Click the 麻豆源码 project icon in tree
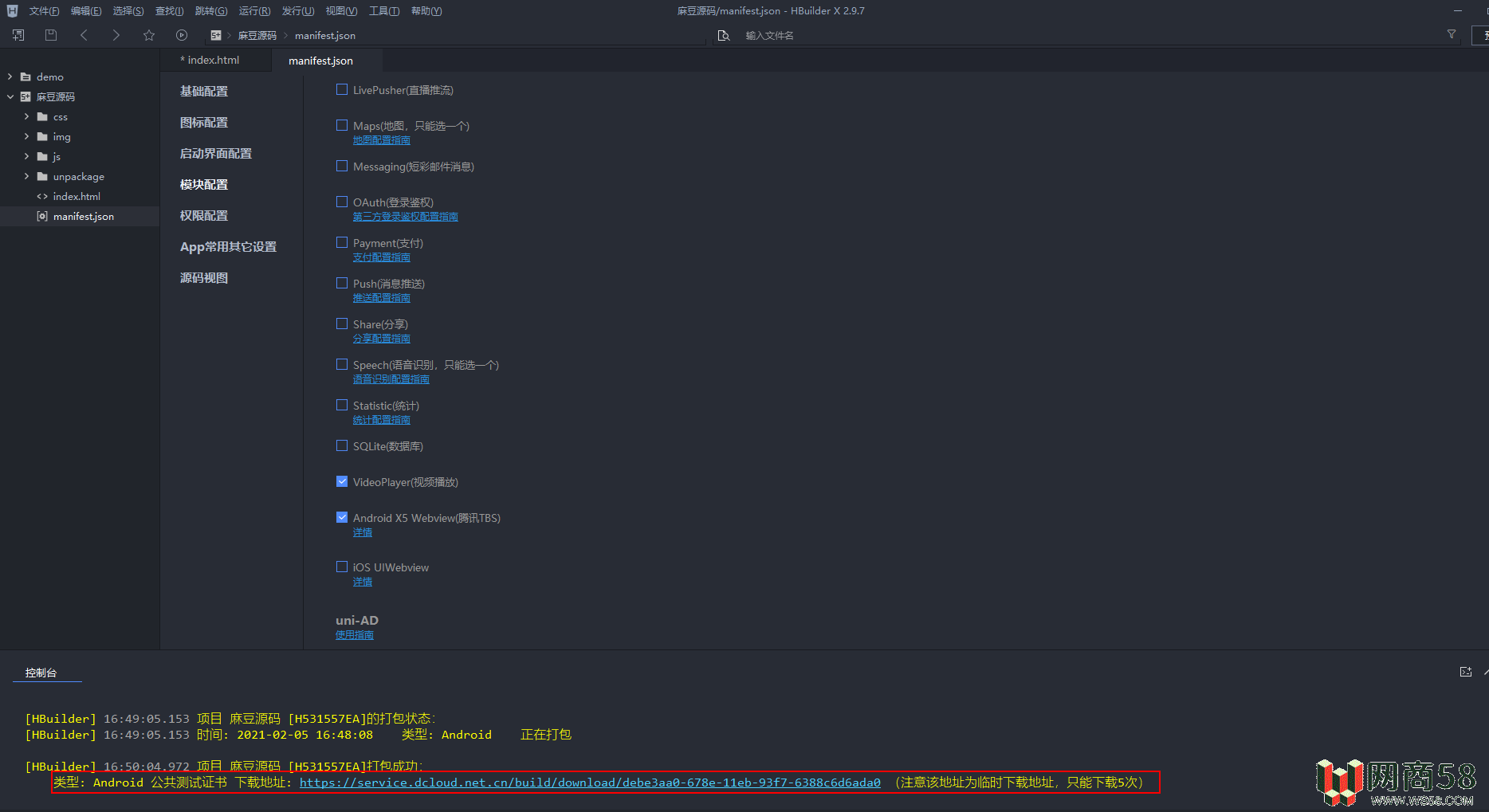1489x812 pixels. [26, 96]
